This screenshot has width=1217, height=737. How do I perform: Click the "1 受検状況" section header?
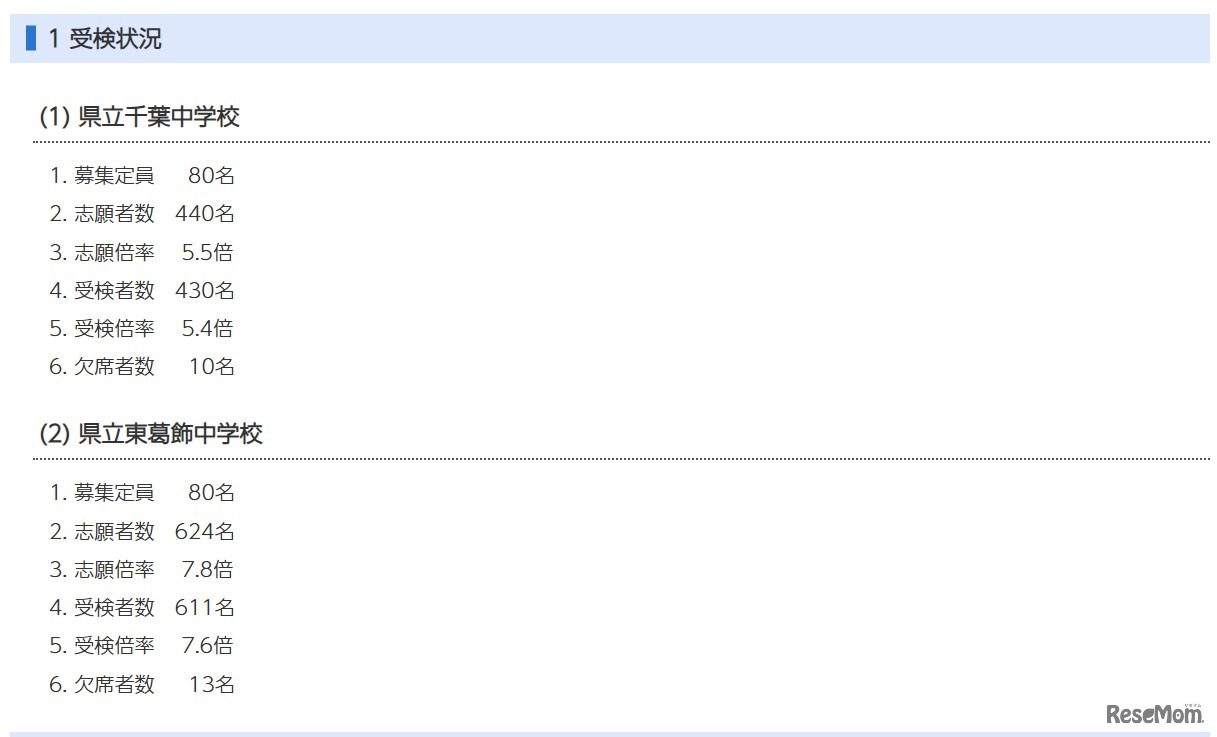105,39
